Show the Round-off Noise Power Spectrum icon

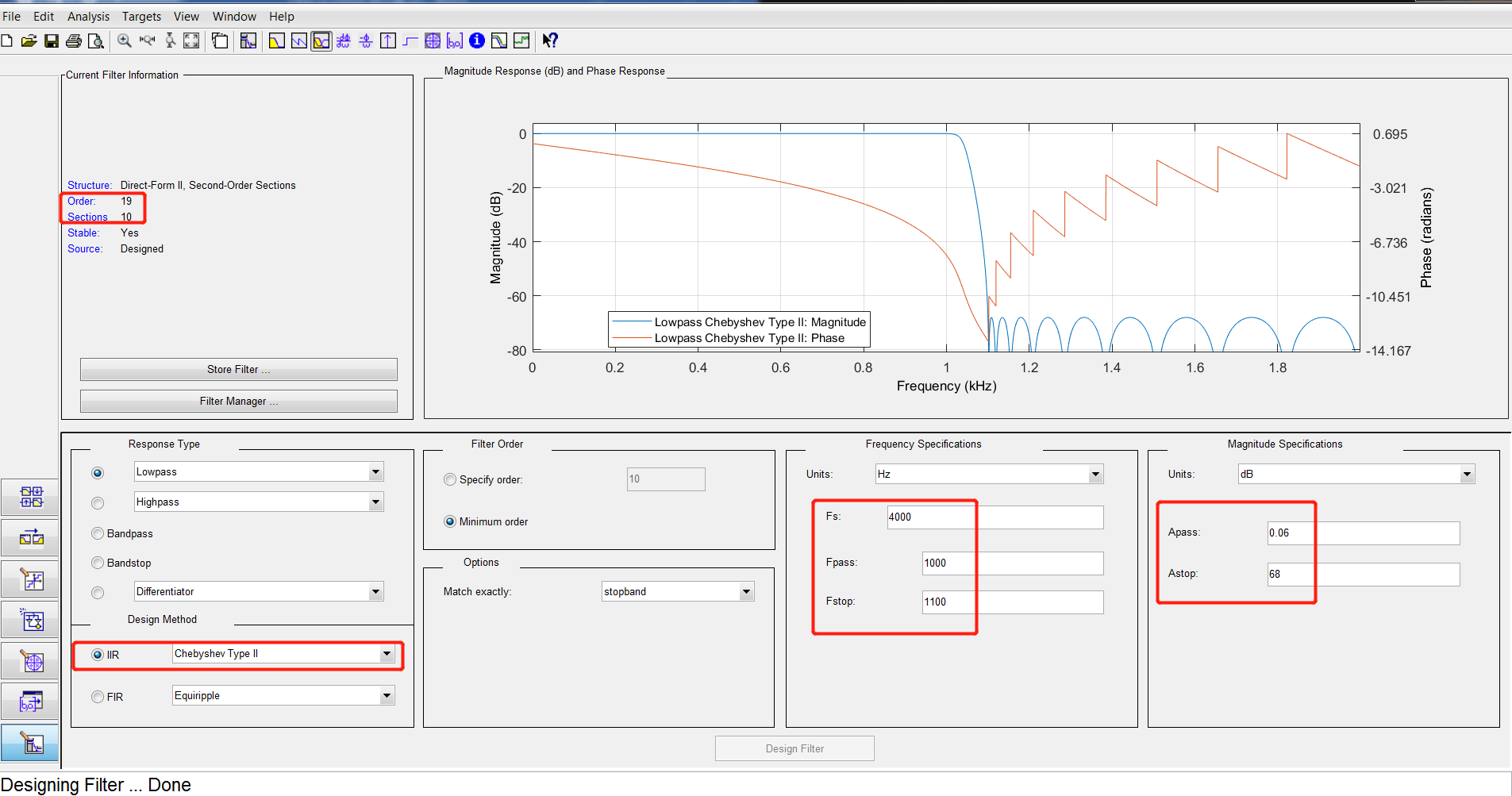(x=521, y=40)
